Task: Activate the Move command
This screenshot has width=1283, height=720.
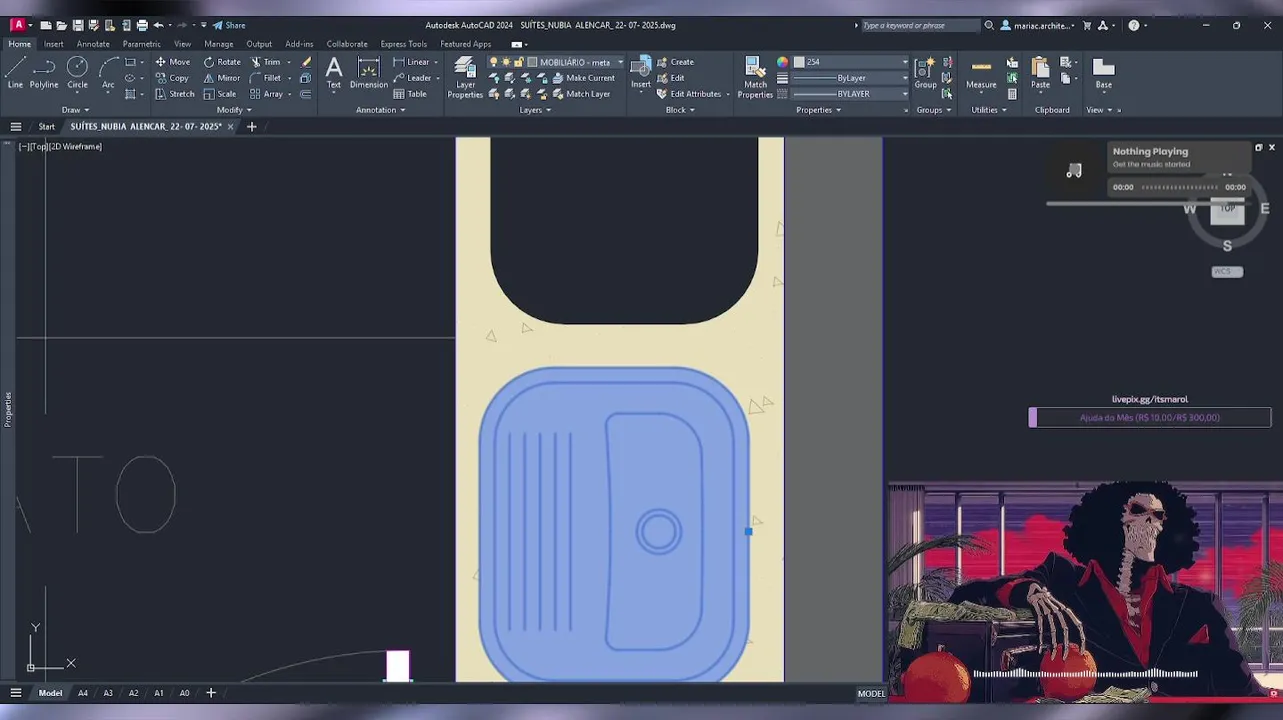Action: click(x=172, y=62)
